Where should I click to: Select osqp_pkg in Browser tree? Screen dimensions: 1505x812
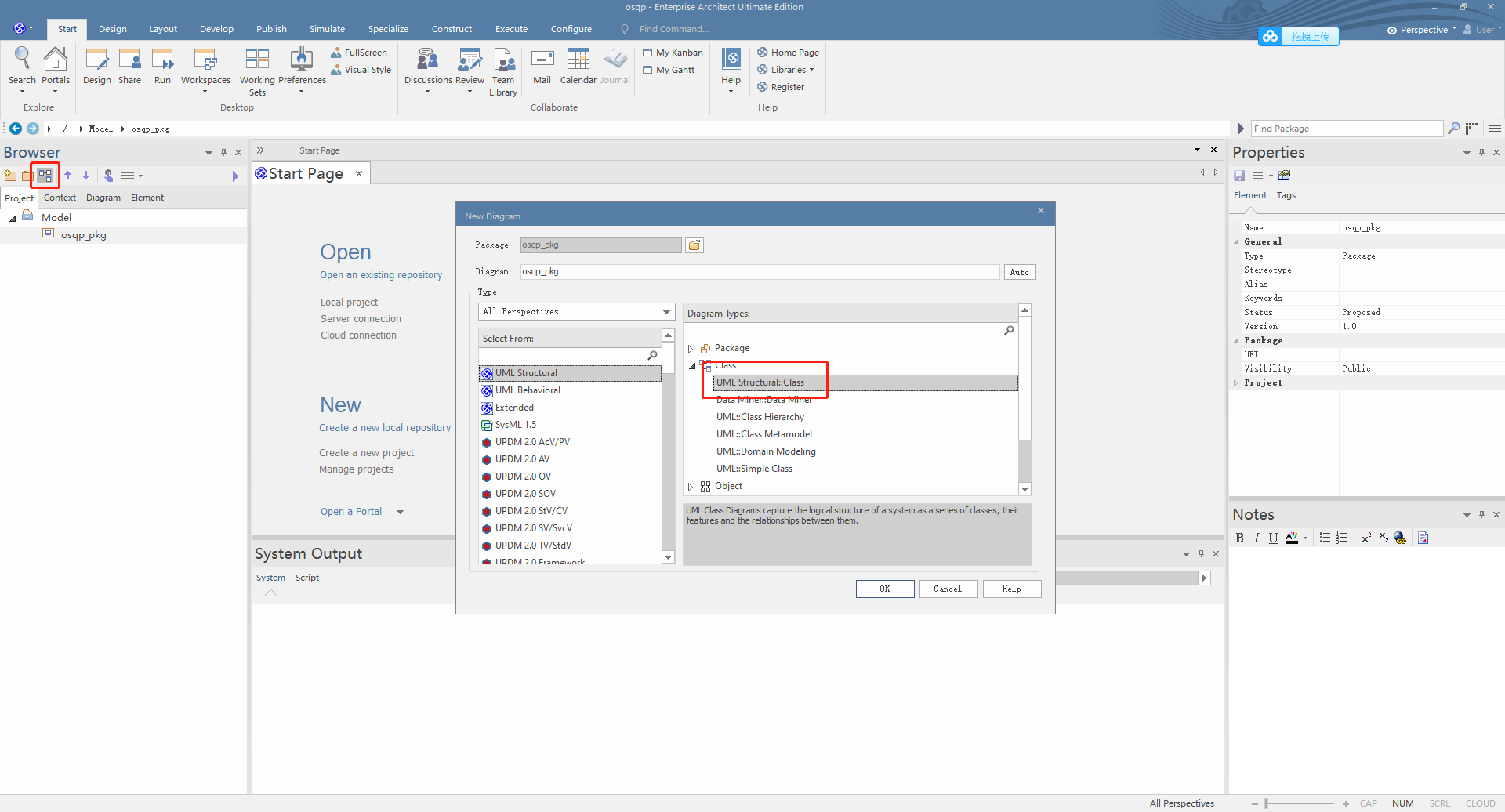click(84, 235)
